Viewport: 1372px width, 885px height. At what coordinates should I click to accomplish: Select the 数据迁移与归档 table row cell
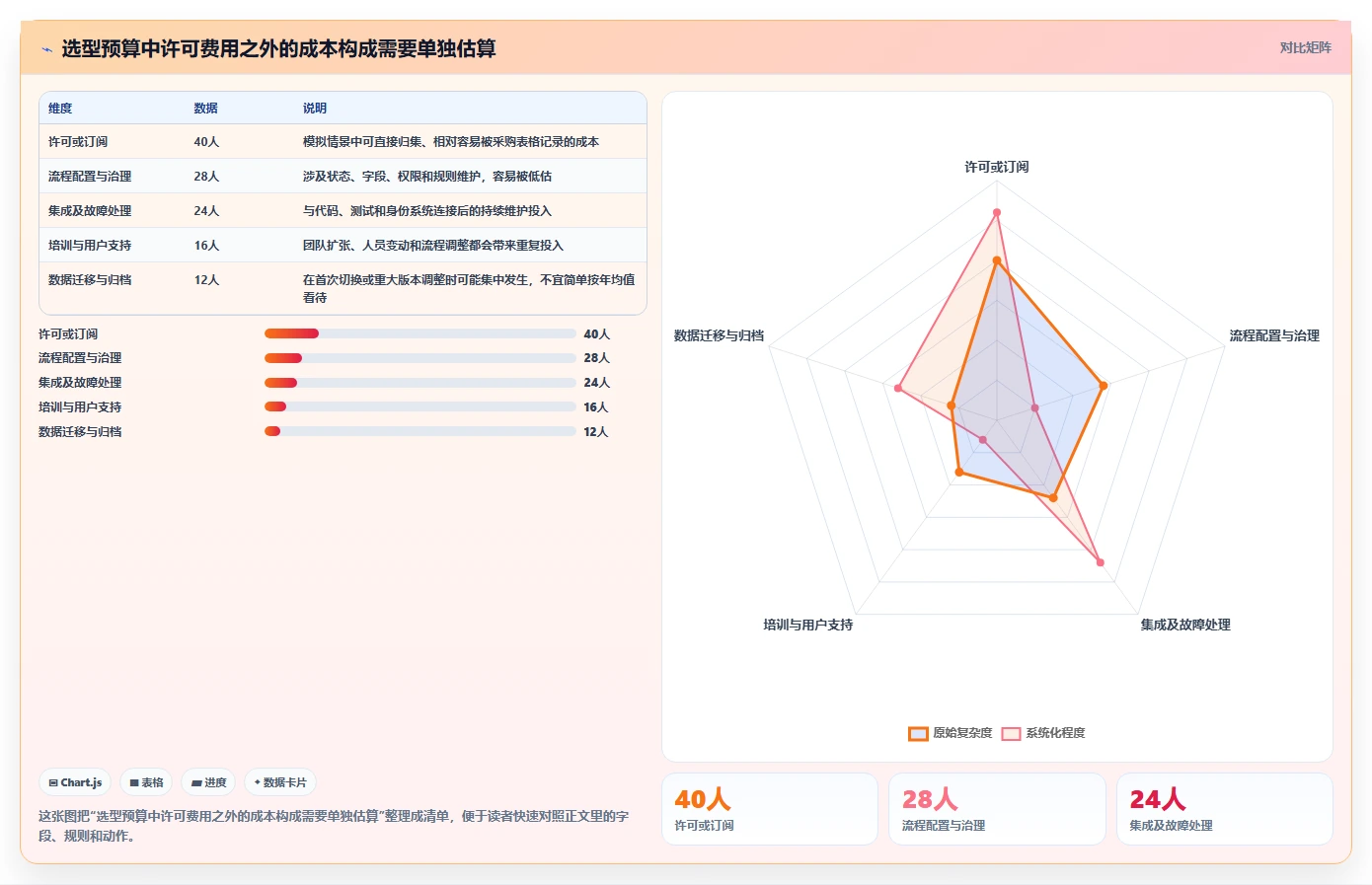[x=90, y=280]
